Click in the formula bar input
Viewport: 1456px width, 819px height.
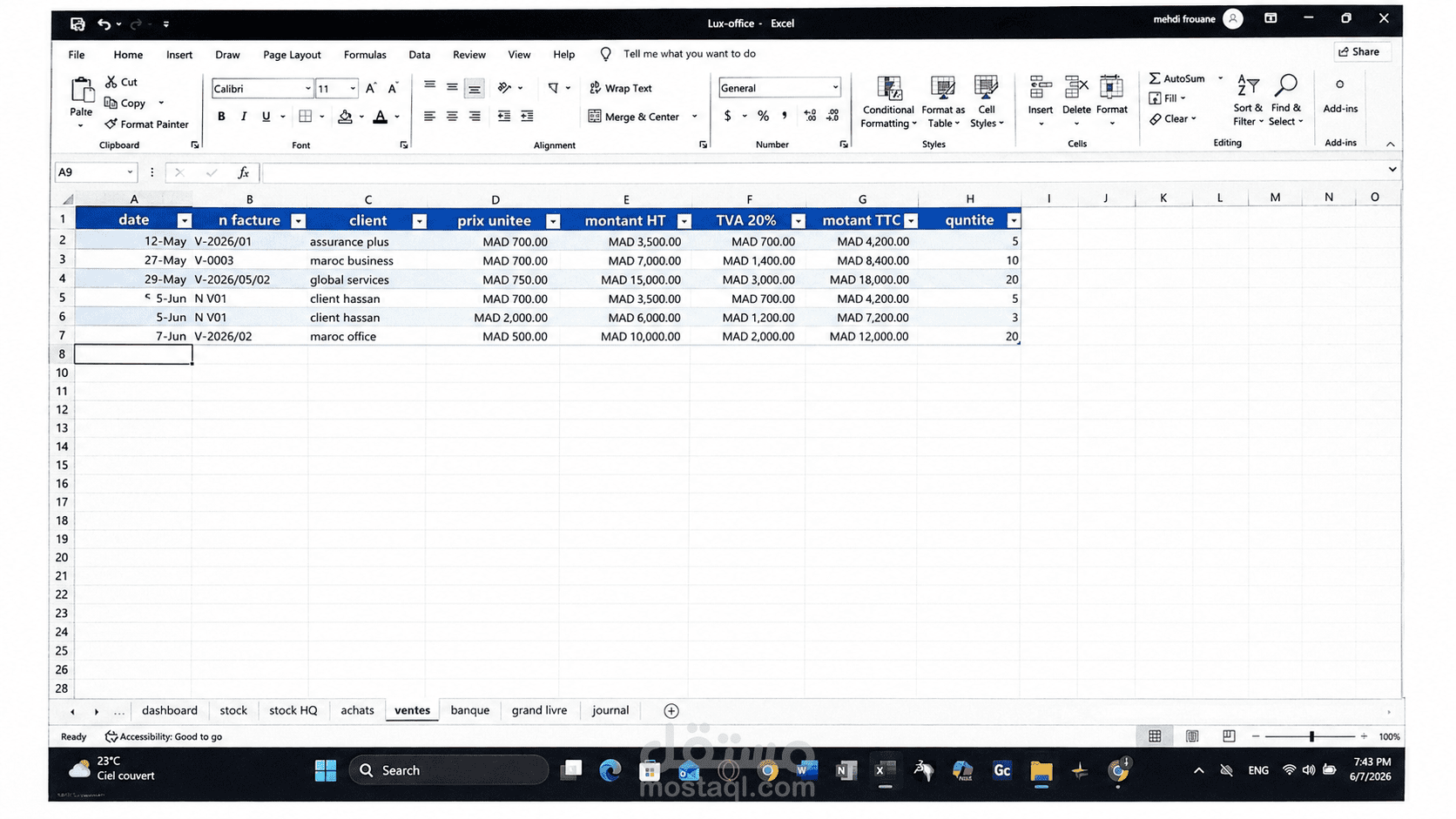point(823,172)
